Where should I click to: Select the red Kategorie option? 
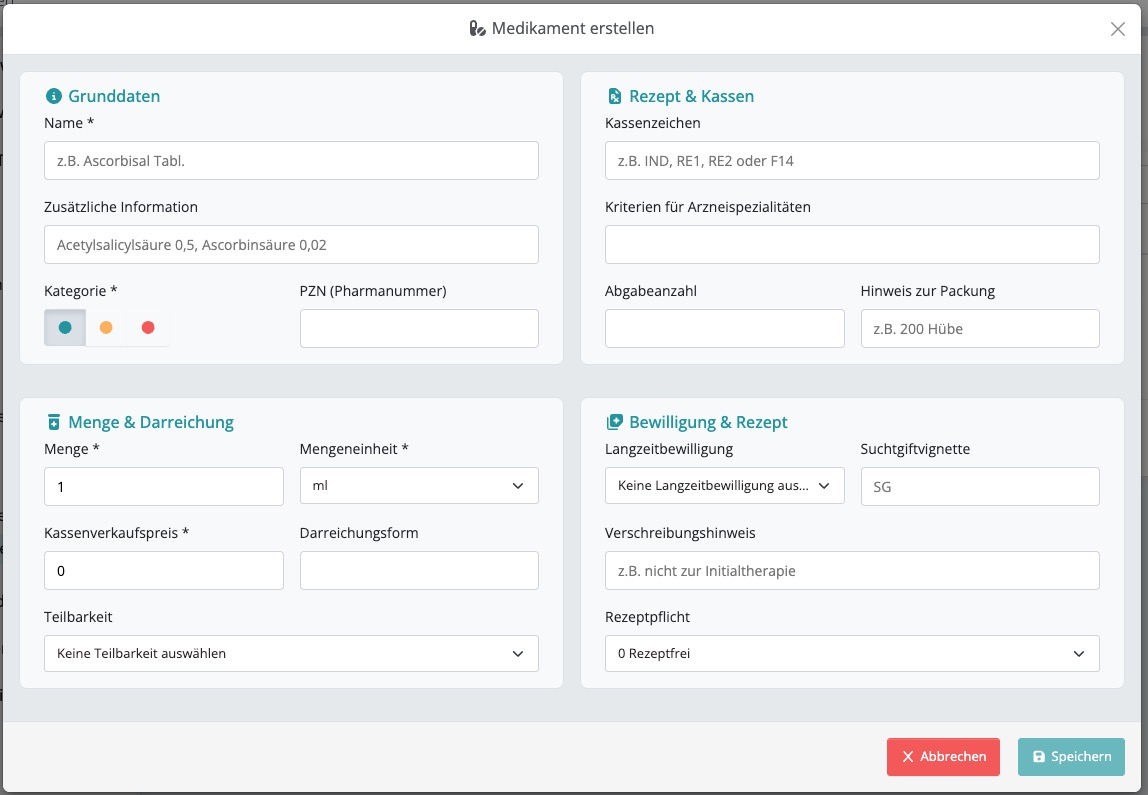pyautogui.click(x=148, y=327)
